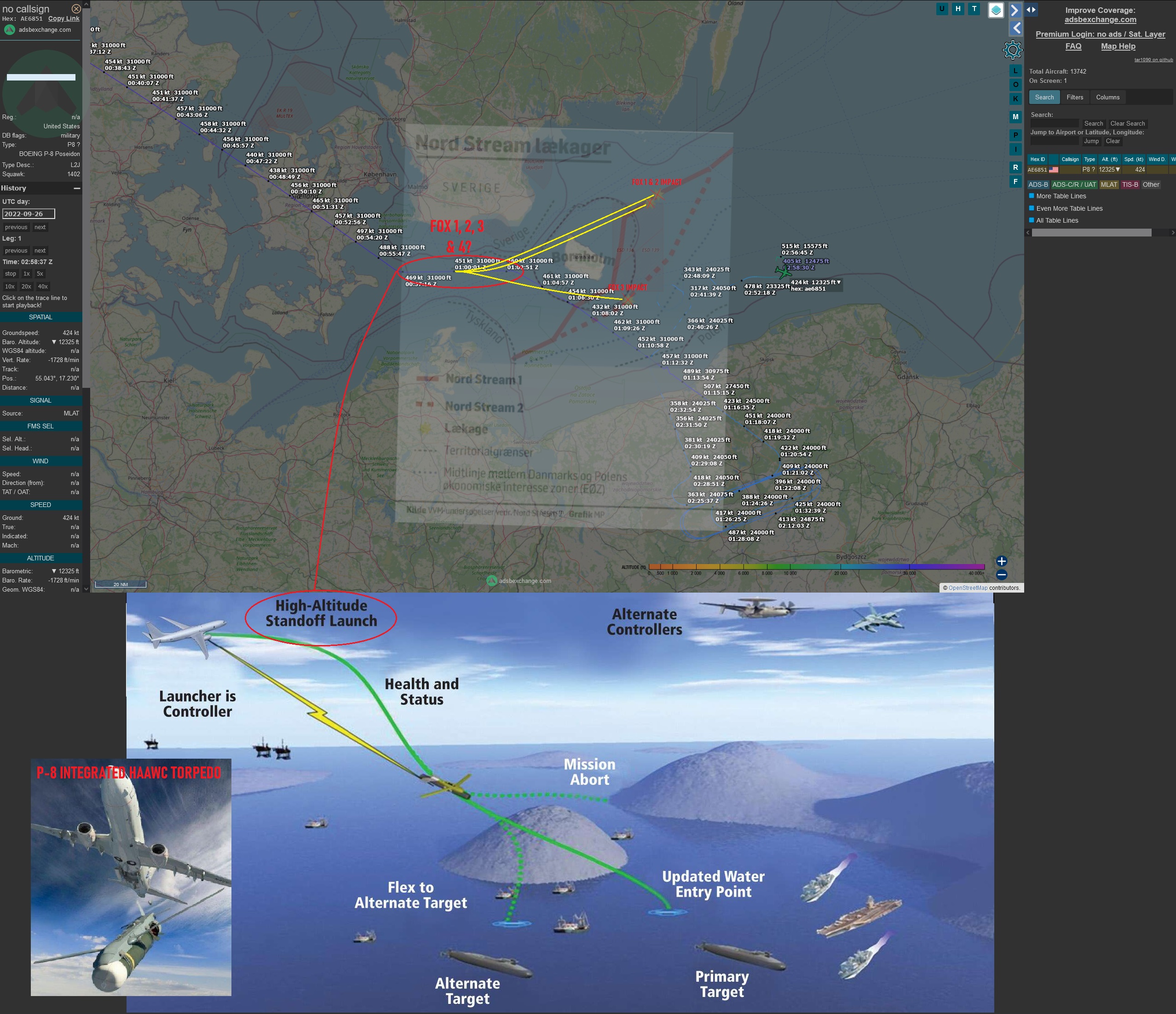Toggle Even More Table Lines checkbox
The width and height of the screenshot is (1176, 1014).
point(1031,208)
